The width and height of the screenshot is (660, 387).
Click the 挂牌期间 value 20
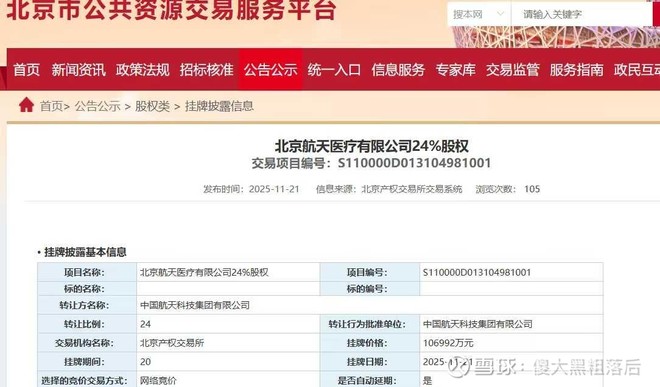[x=145, y=362]
